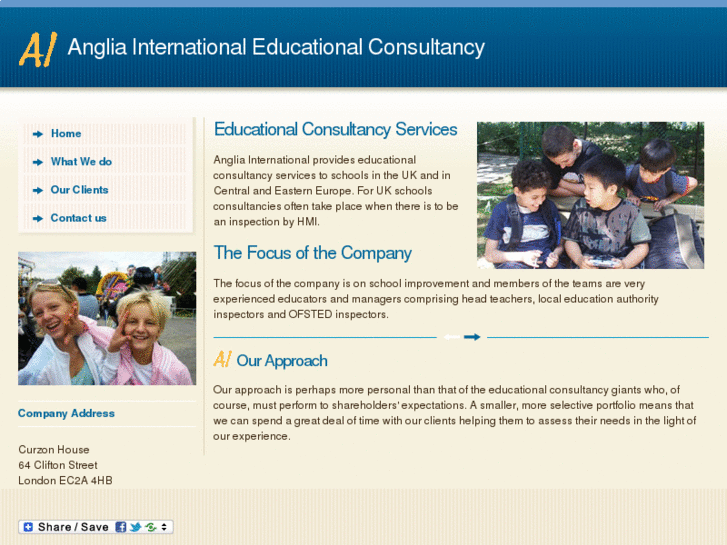Click the Anglia International Educational Consultancy title

(276, 47)
